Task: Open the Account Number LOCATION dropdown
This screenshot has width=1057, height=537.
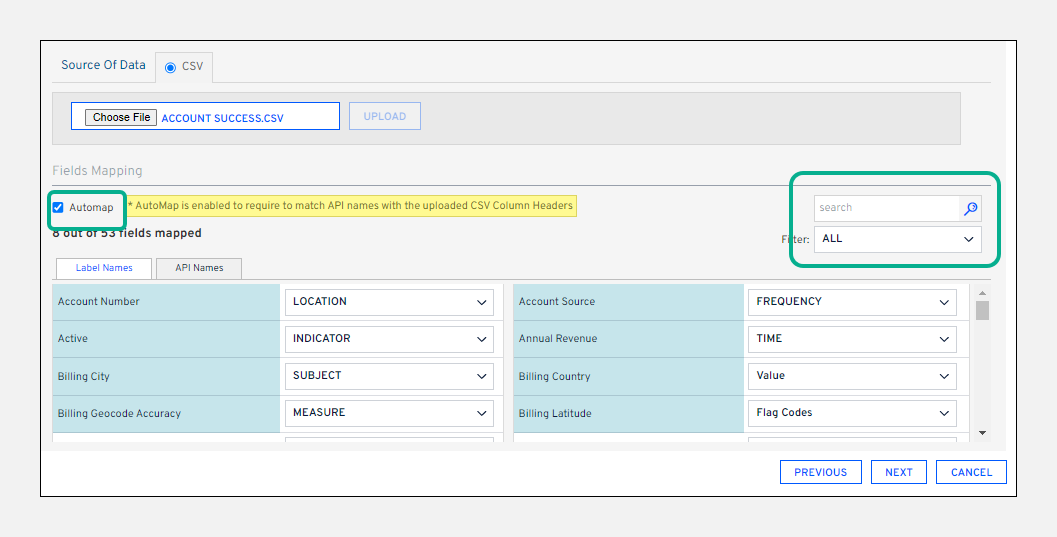Action: click(x=389, y=302)
